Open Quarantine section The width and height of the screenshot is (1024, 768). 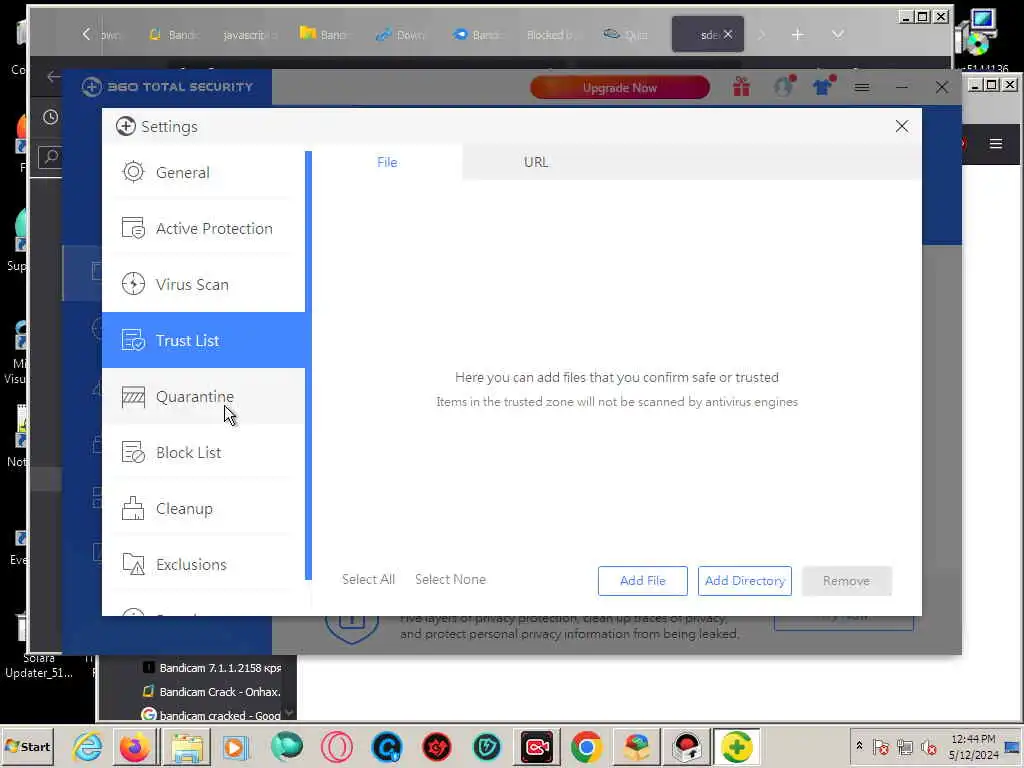point(203,396)
